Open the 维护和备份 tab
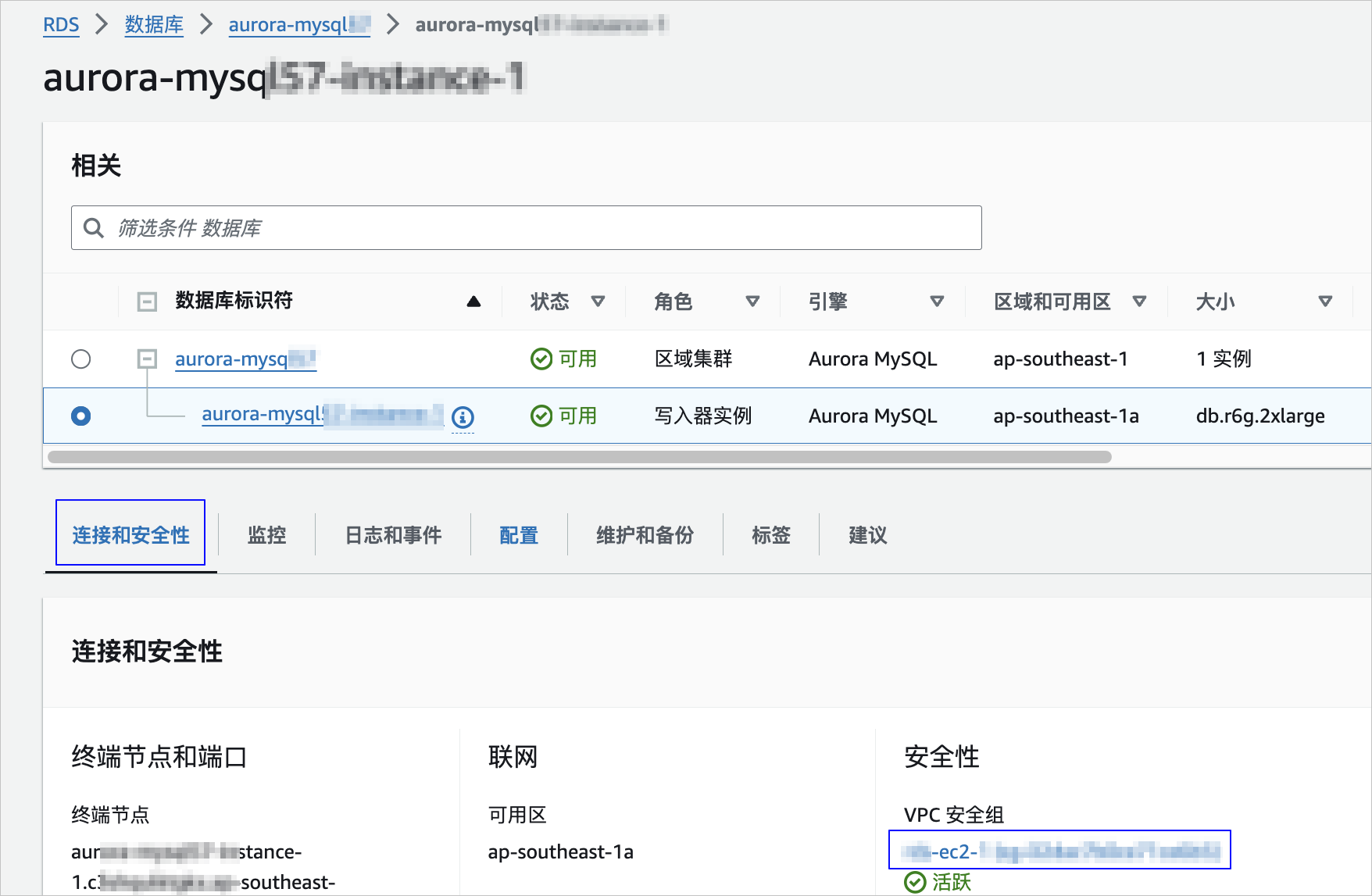Image resolution: width=1372 pixels, height=896 pixels. coord(645,535)
